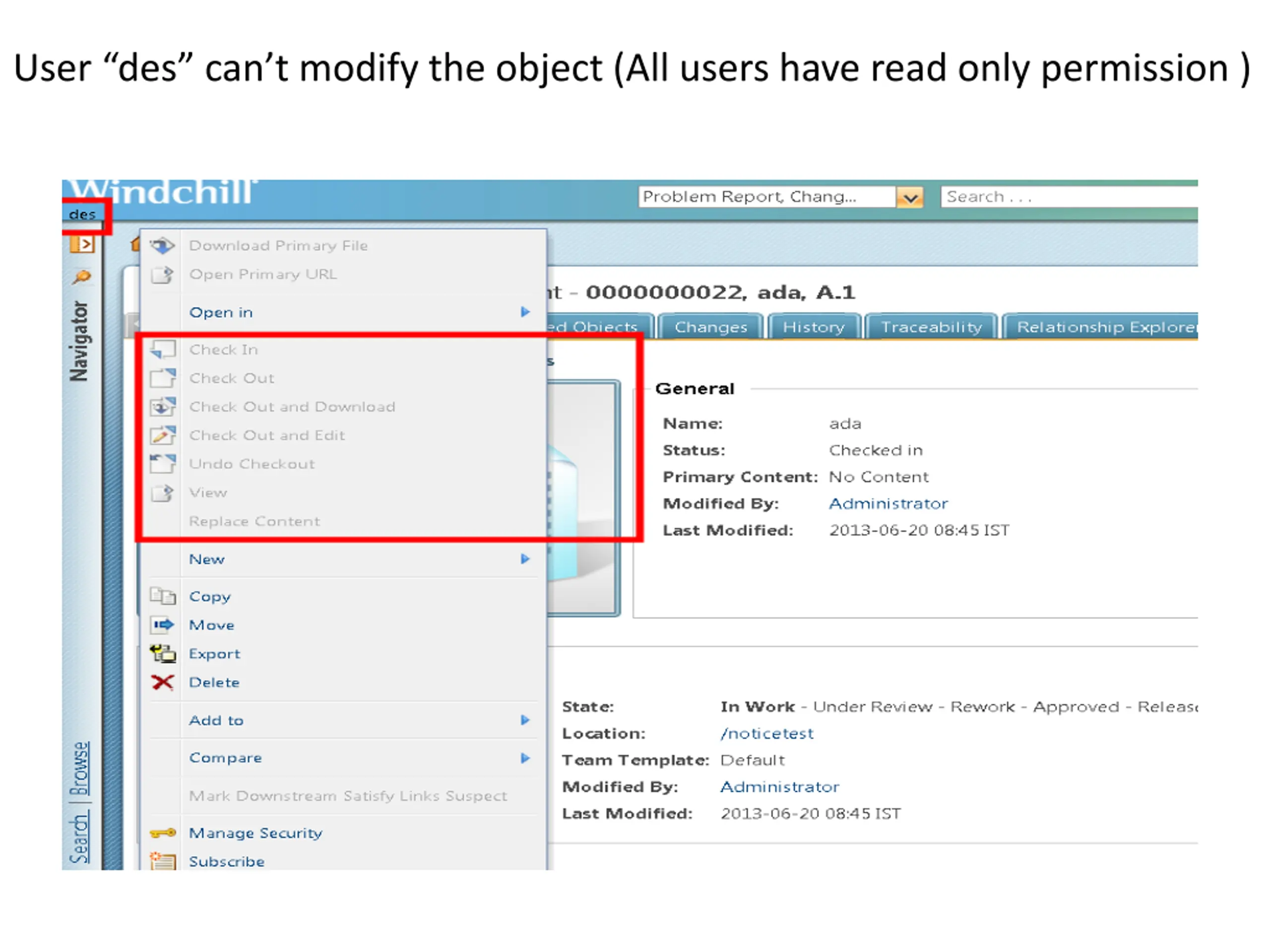Click the Copy icon in menu
The height and width of the screenshot is (952, 1270).
click(x=163, y=596)
